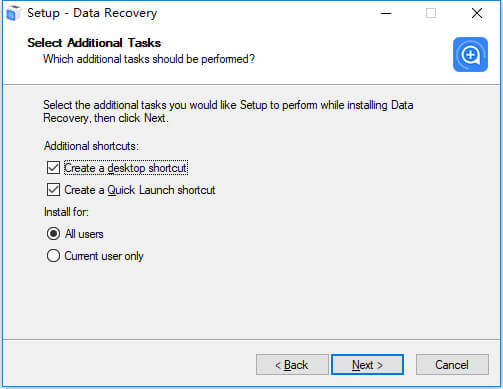Uncheck the desktop shortcut checkbox
Image resolution: width=503 pixels, height=389 pixels.
click(53, 168)
